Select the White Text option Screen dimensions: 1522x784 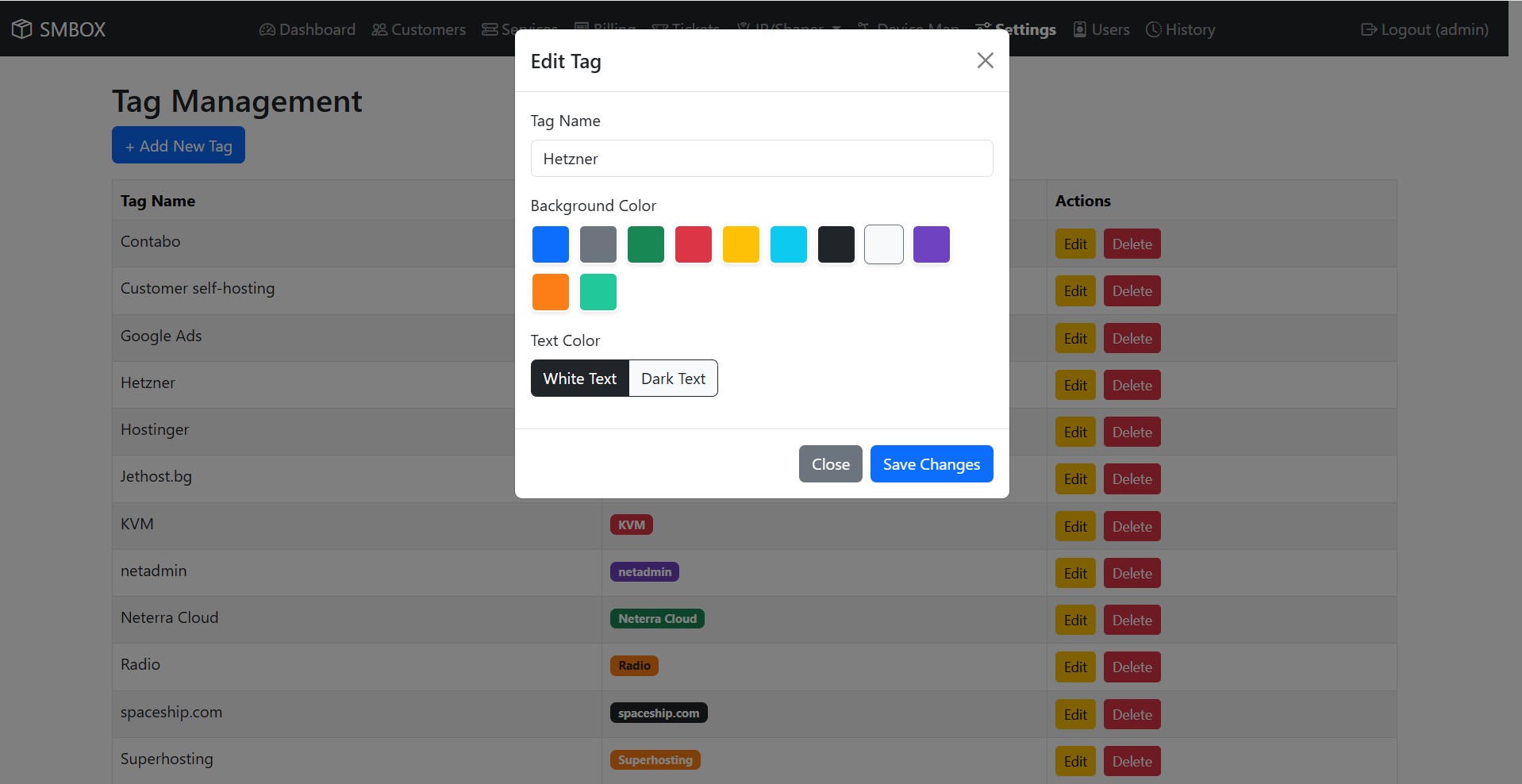(x=580, y=379)
